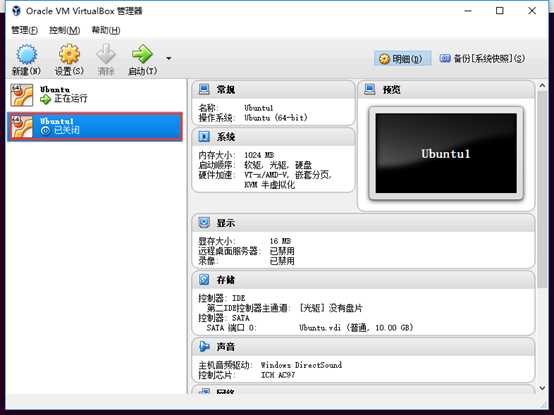Click the General (常规) section icon
The width and height of the screenshot is (554, 415).
pos(204,89)
